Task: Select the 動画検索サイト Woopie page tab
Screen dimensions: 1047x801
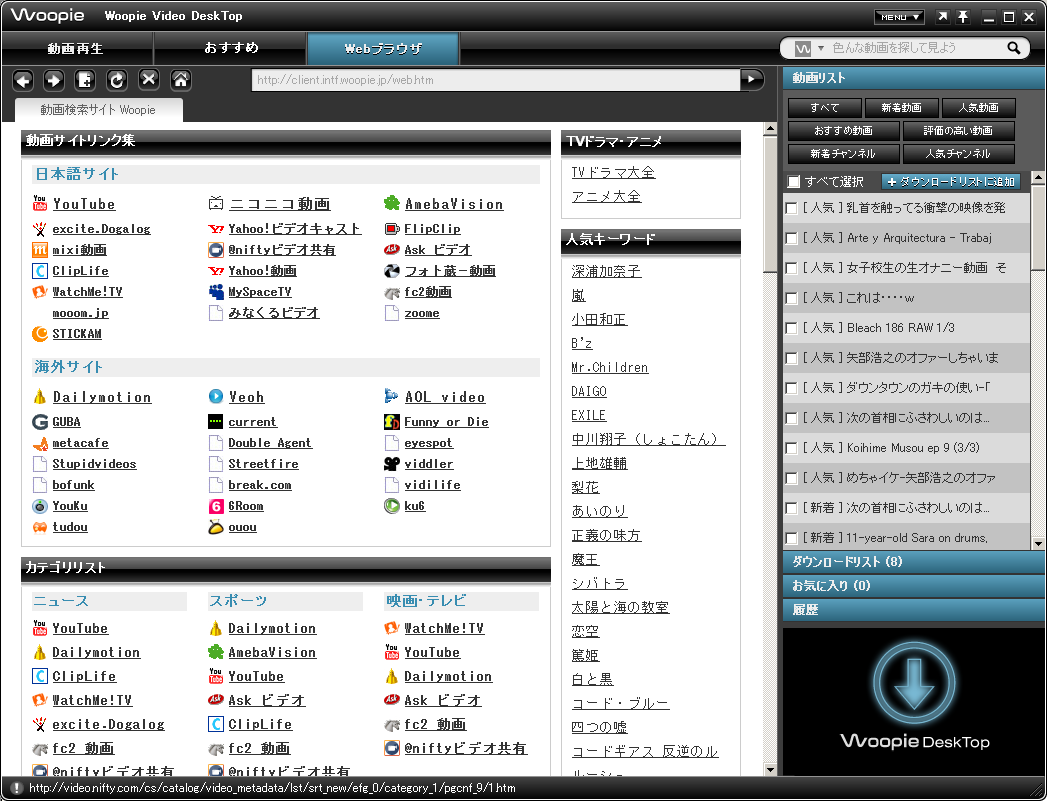Action: pyautogui.click(x=98, y=110)
